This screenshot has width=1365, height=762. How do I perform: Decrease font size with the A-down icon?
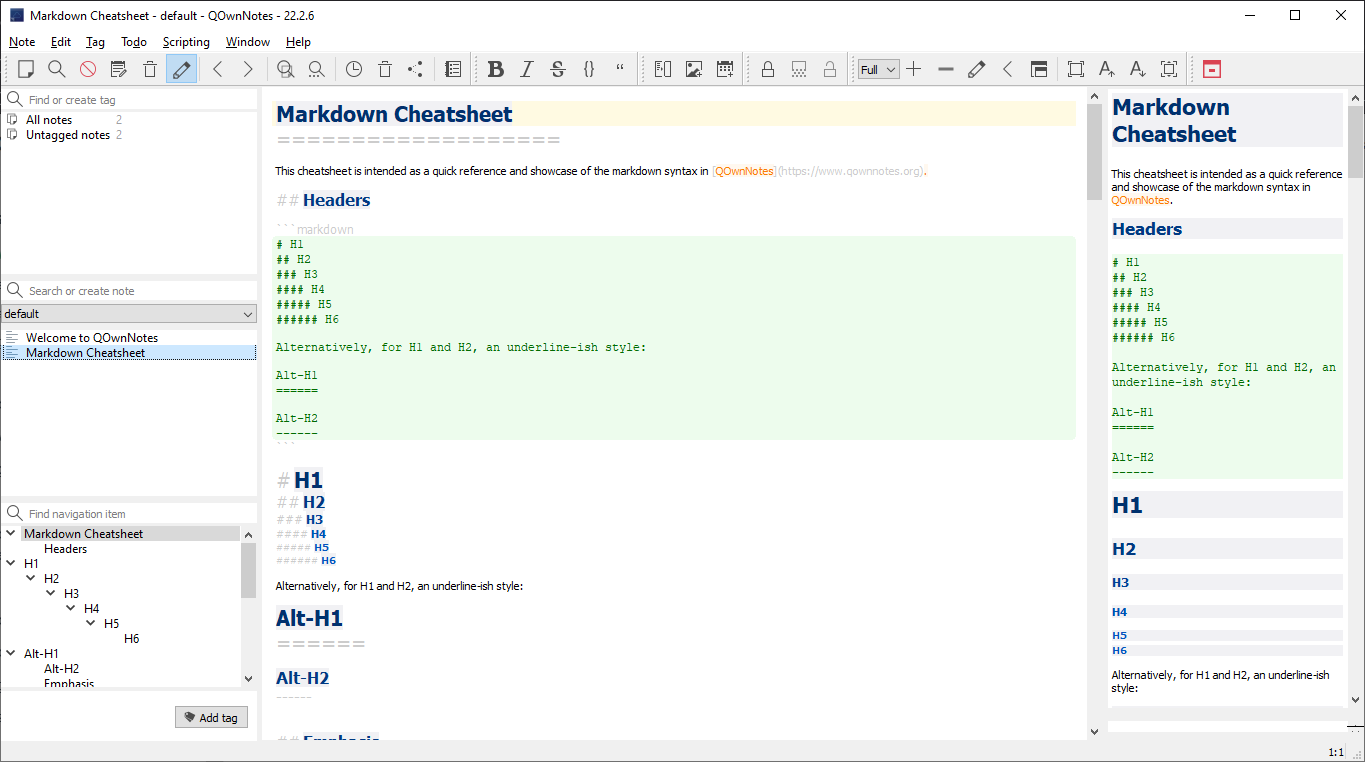1138,69
